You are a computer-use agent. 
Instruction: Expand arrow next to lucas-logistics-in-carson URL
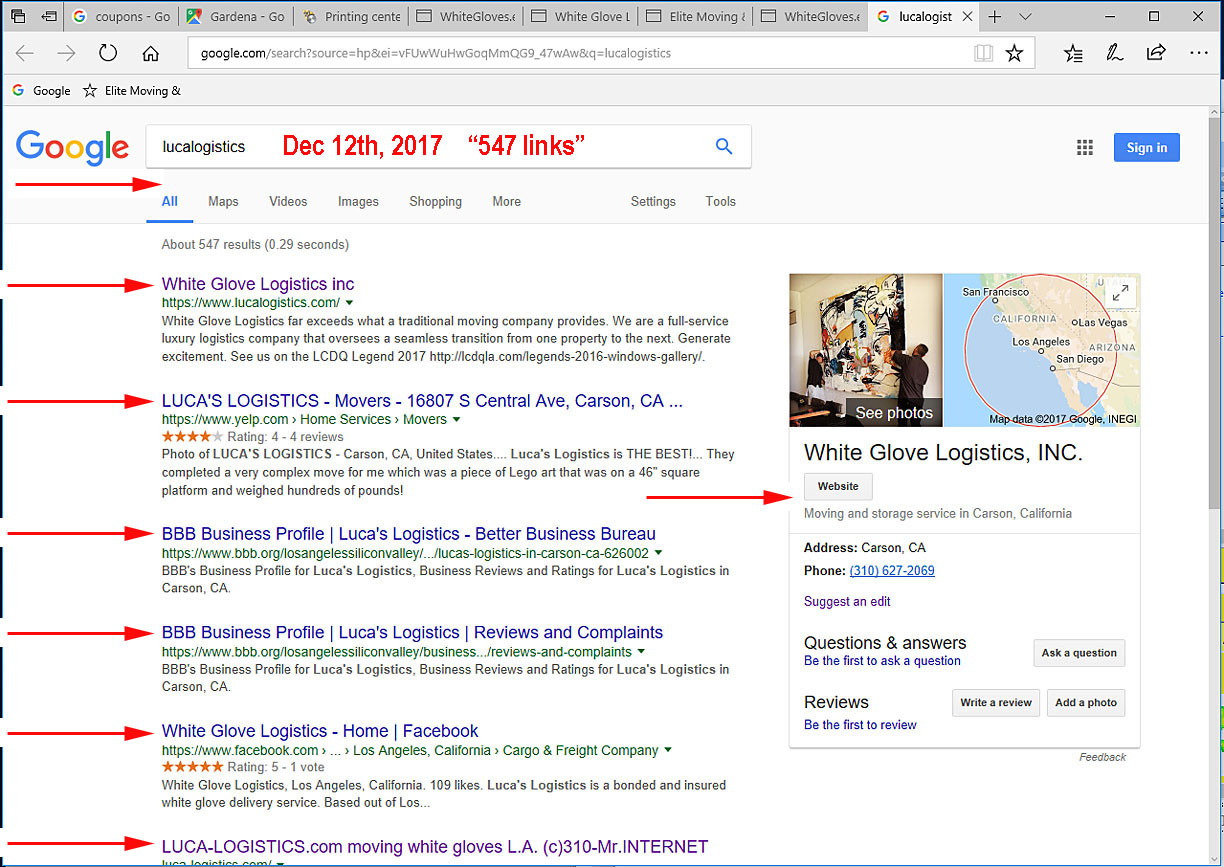point(658,553)
